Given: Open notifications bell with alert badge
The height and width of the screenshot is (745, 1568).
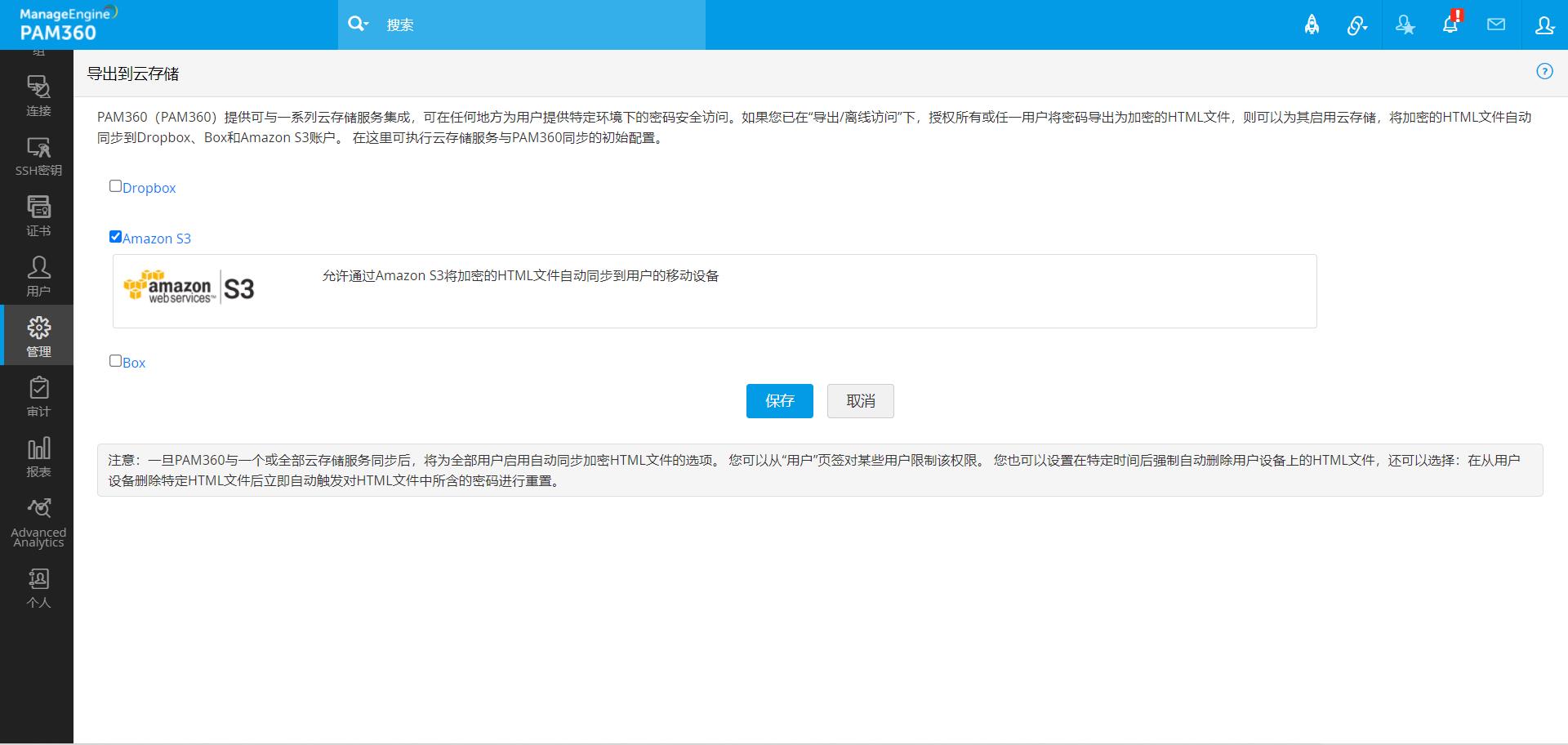Looking at the screenshot, I should click(1451, 24).
